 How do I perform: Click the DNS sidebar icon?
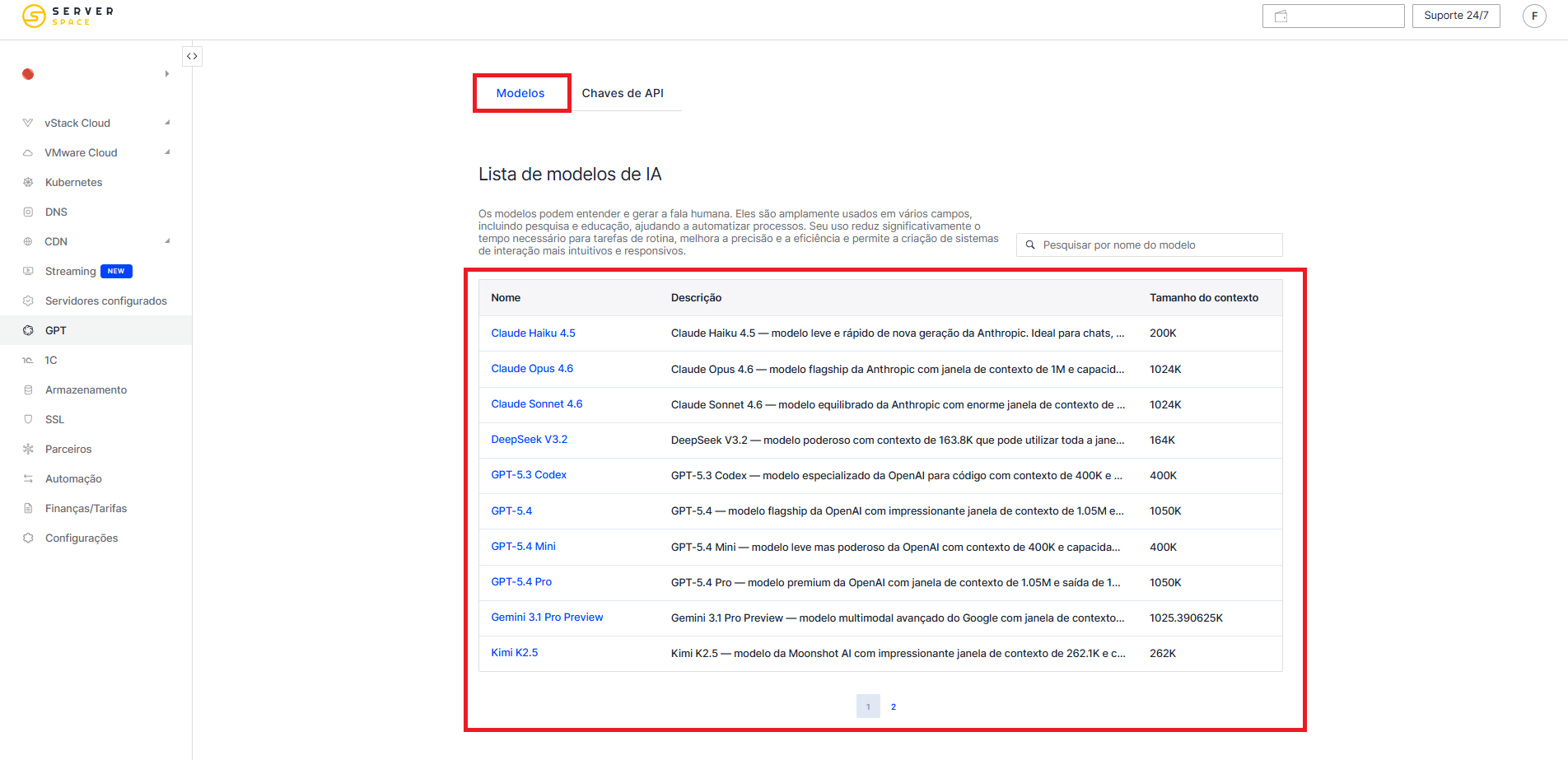(x=28, y=212)
